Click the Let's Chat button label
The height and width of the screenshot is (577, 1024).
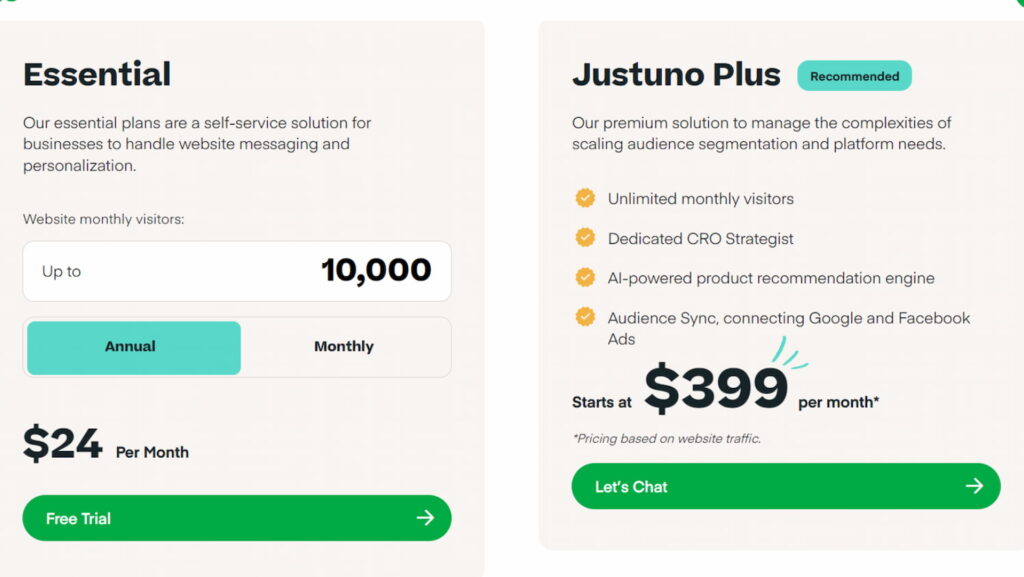click(631, 486)
